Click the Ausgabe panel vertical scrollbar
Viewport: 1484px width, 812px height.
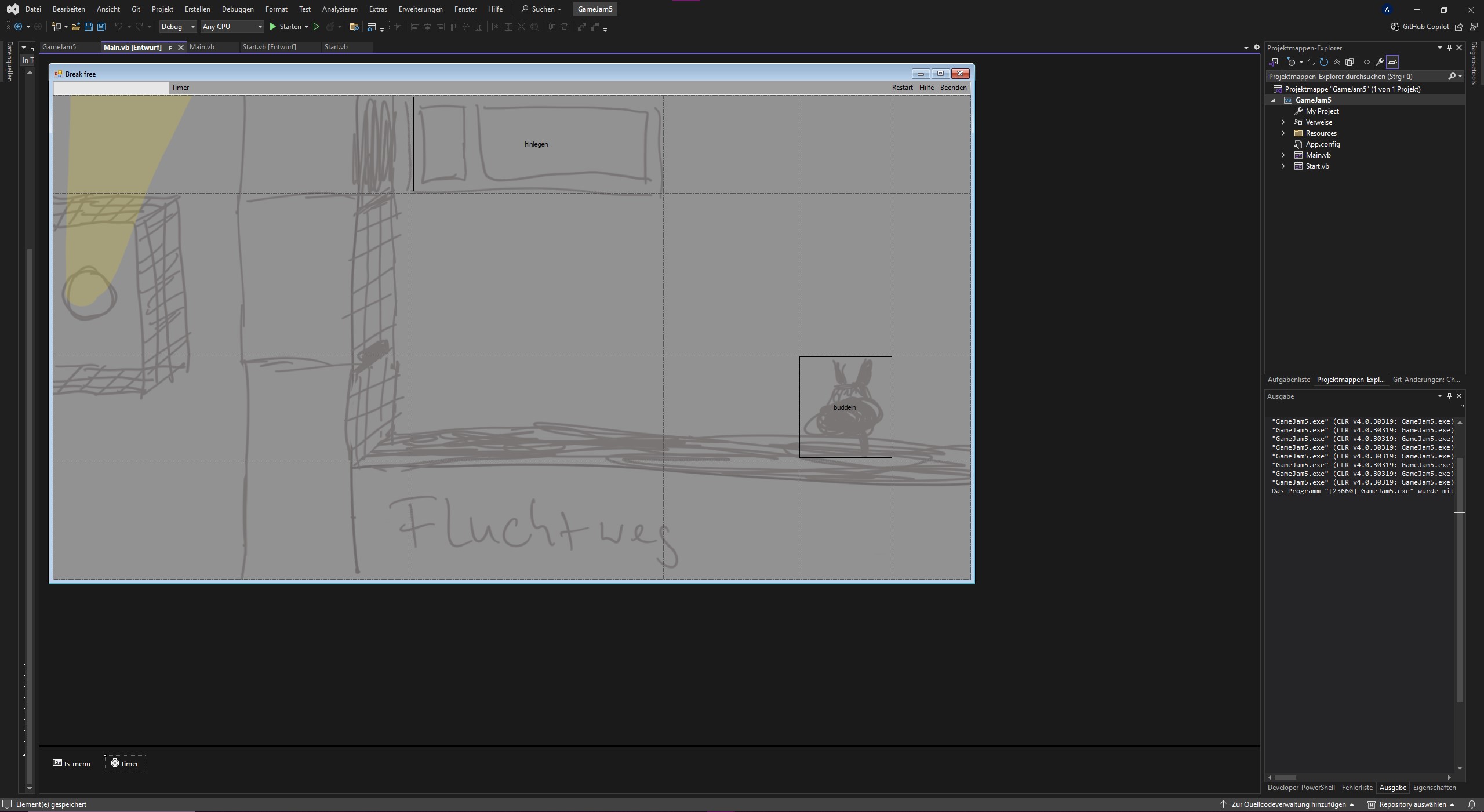click(x=1460, y=580)
